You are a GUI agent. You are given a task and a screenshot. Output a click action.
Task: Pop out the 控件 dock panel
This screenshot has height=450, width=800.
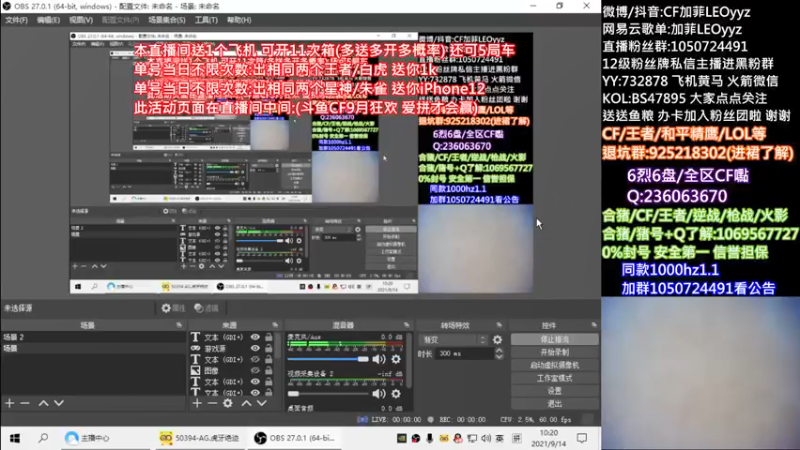(594, 325)
